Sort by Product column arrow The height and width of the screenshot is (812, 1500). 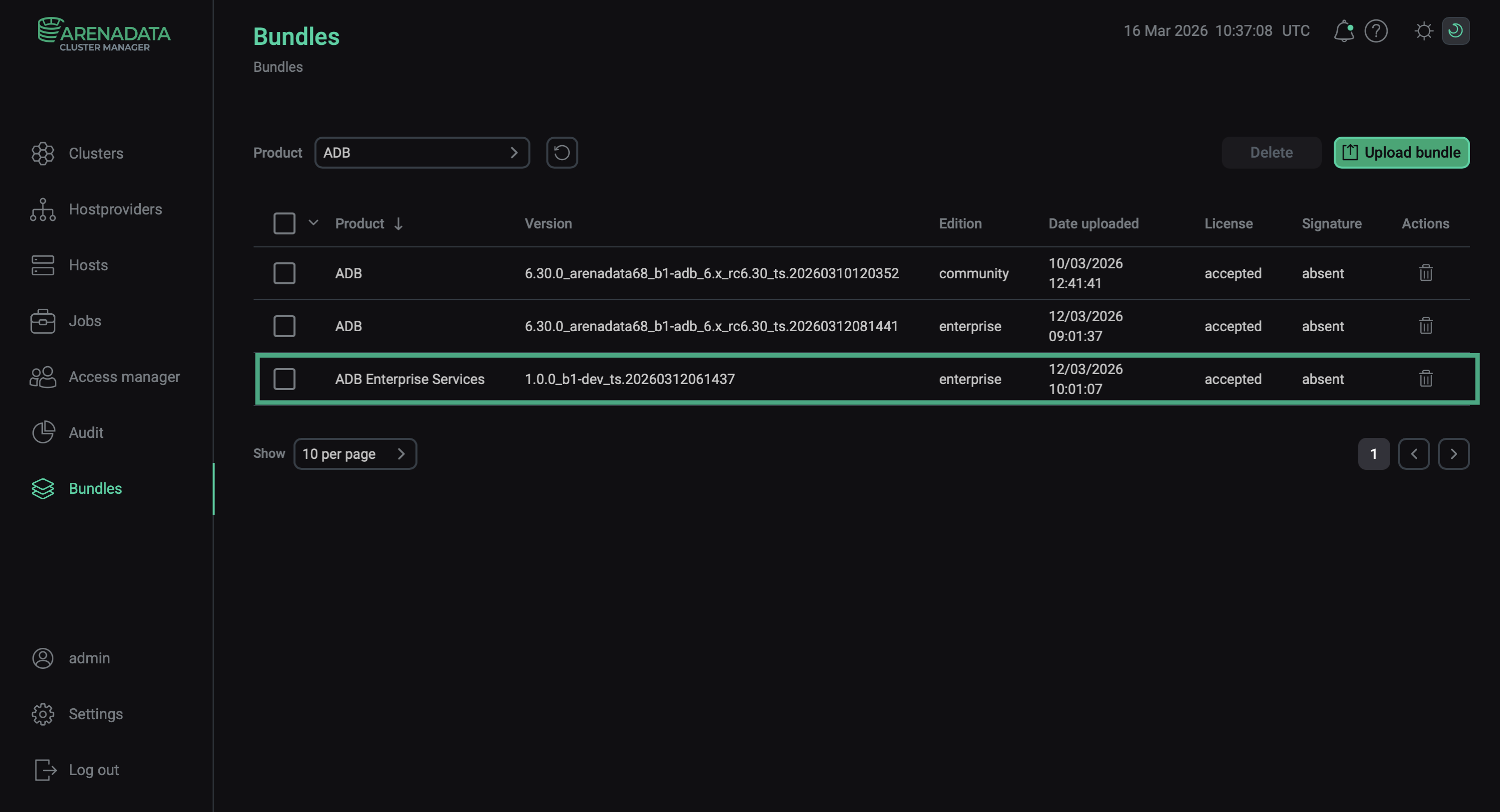[x=398, y=223]
